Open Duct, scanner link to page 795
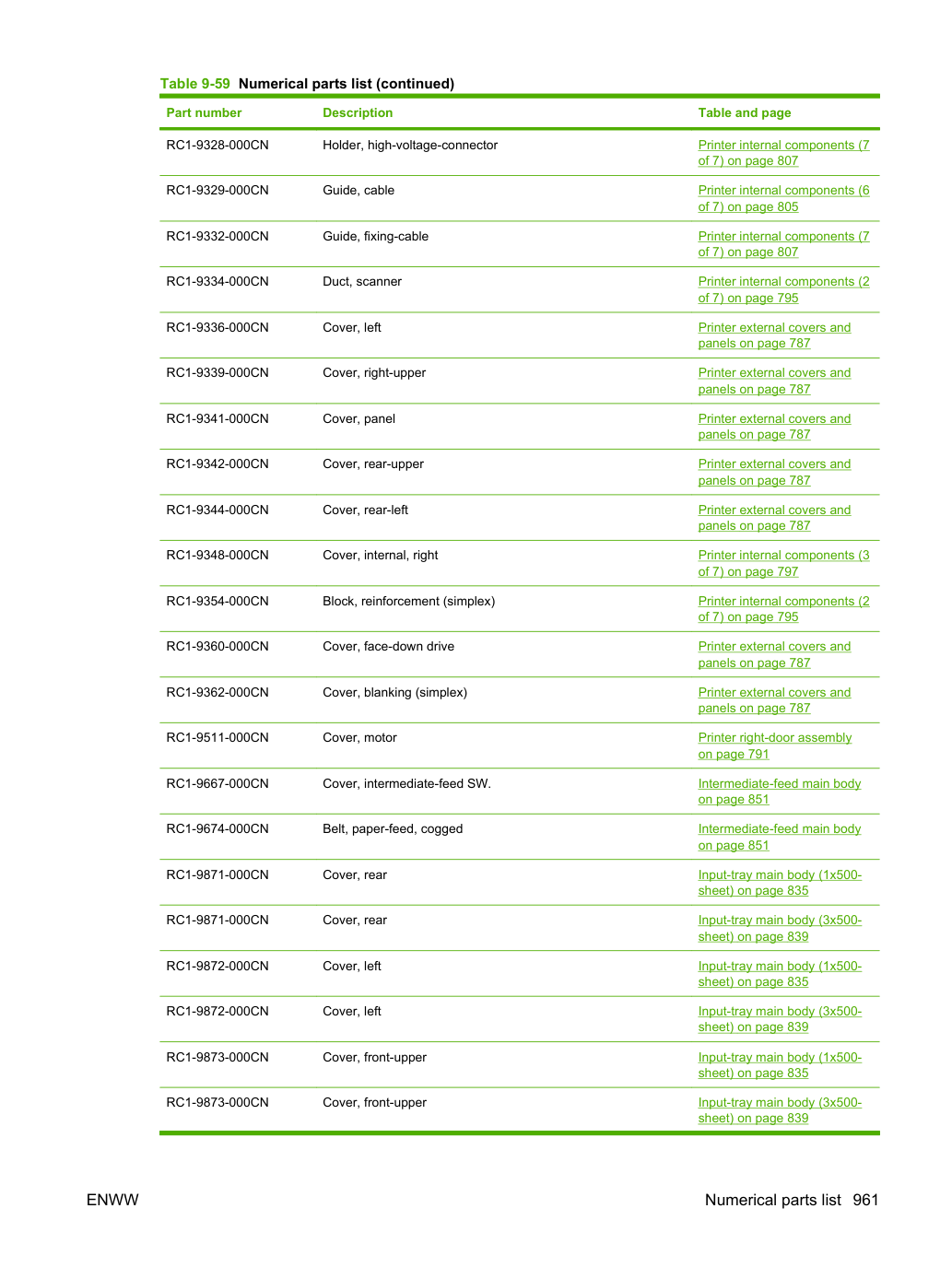Viewport: 952px width, 1267px height. 783,290
